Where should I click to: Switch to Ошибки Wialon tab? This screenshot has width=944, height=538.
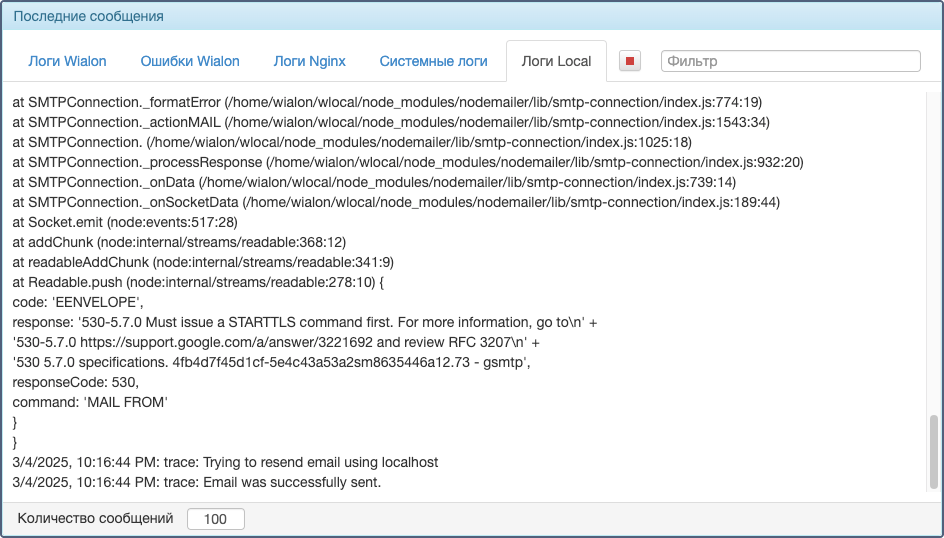click(190, 61)
